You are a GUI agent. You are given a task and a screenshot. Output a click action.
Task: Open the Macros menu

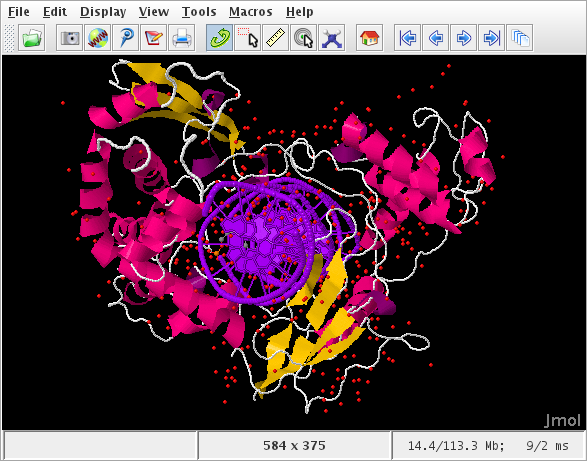coord(250,12)
